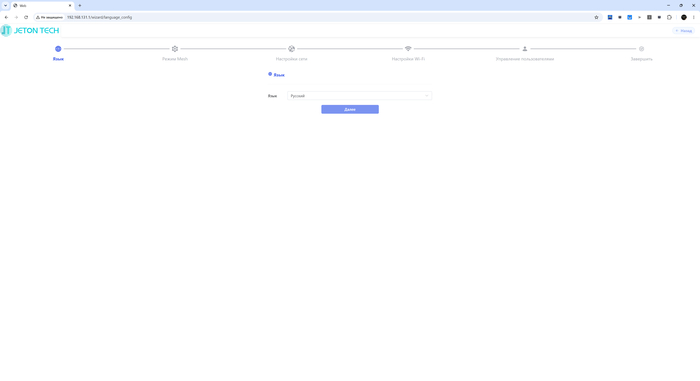Click the Язык globe step icon
The width and height of the screenshot is (700, 381).
tap(58, 49)
